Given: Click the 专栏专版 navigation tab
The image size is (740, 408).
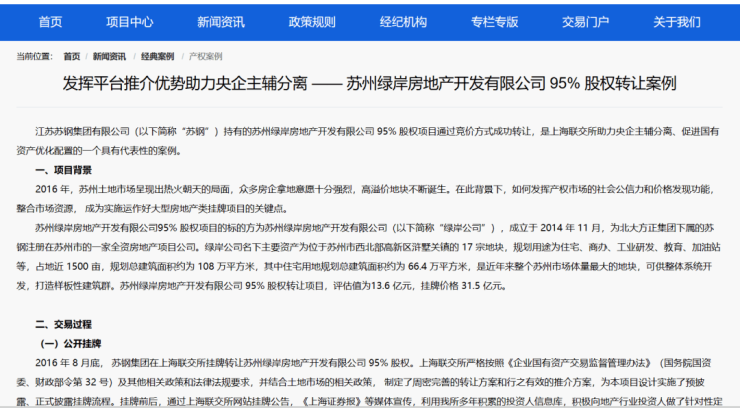Looking at the screenshot, I should point(494,21).
